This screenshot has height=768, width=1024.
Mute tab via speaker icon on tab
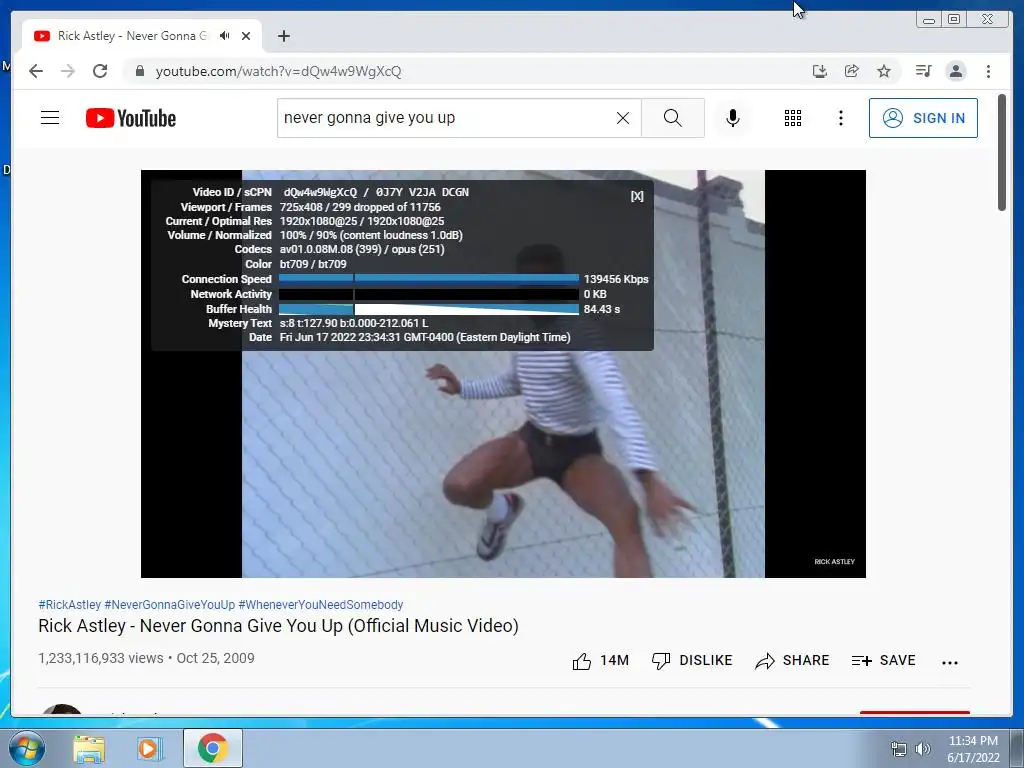point(225,36)
